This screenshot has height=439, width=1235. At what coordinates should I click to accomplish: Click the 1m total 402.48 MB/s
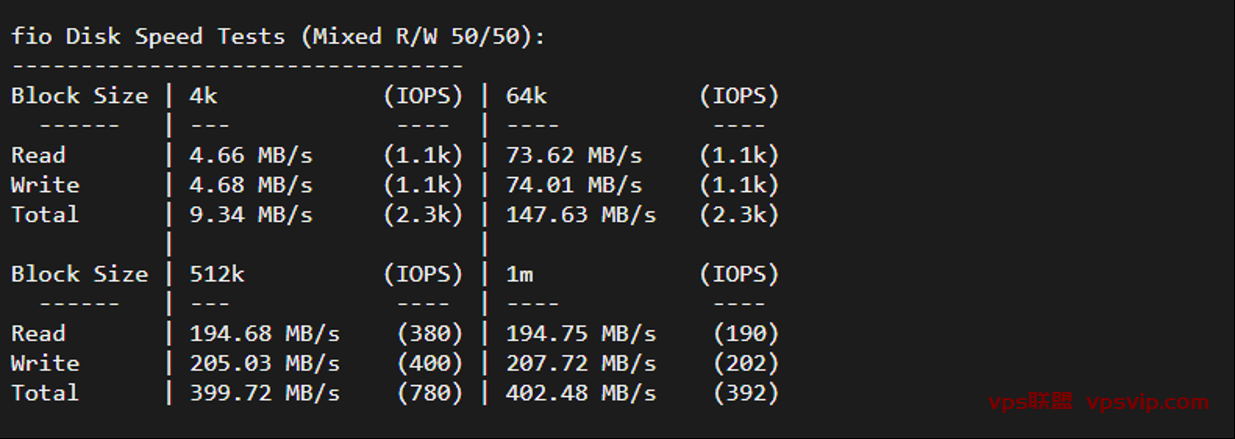580,393
